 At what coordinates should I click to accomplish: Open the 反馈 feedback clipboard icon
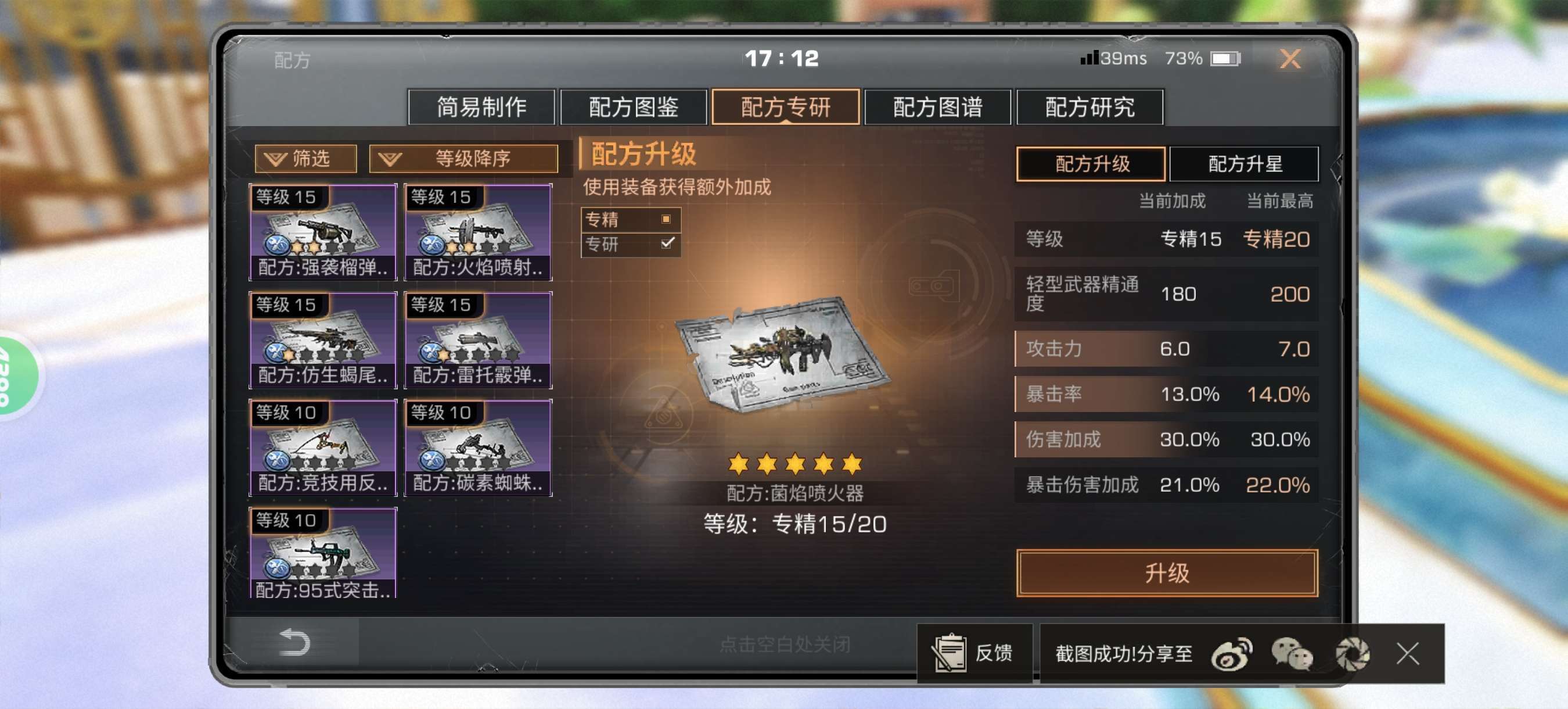click(x=948, y=653)
